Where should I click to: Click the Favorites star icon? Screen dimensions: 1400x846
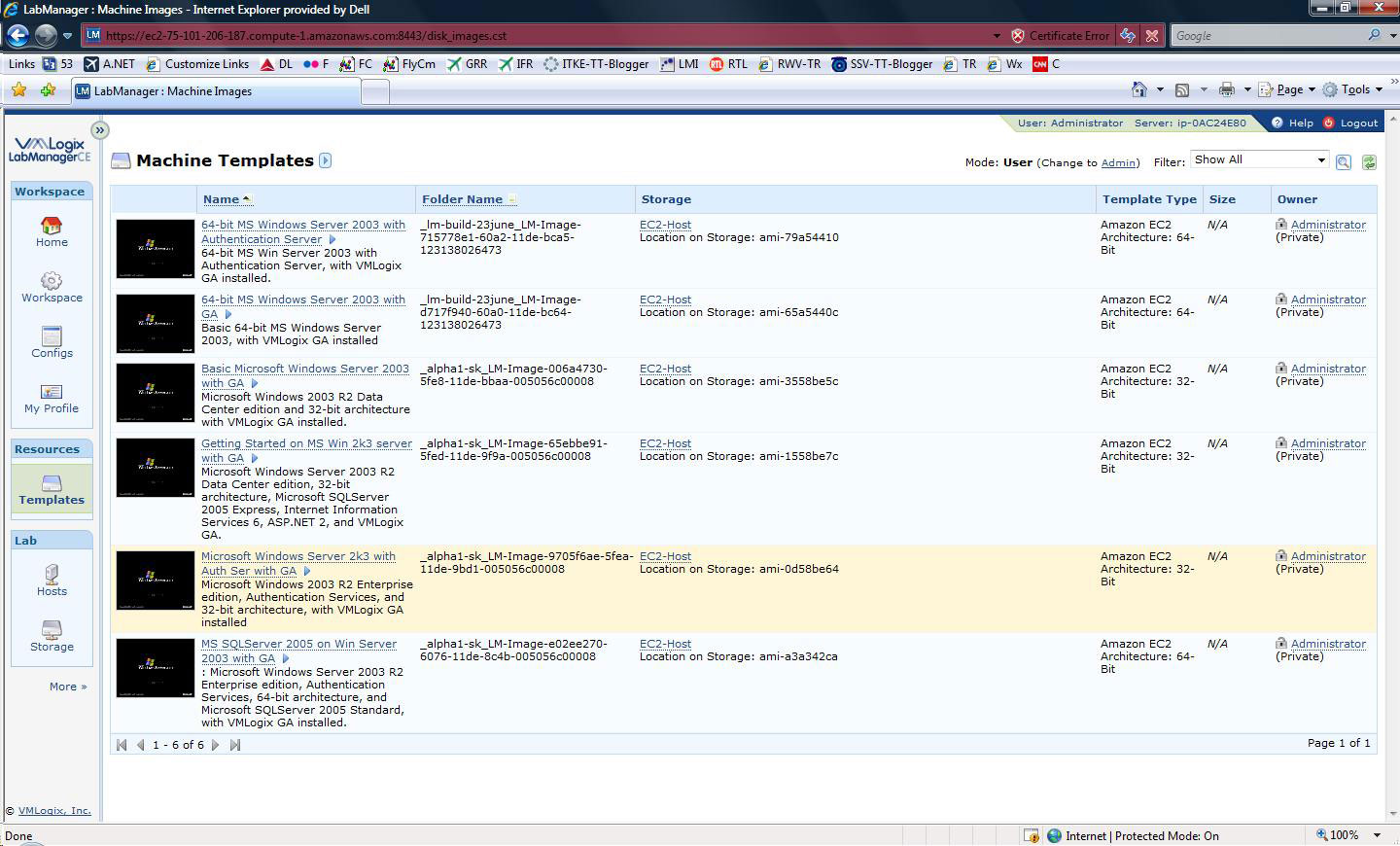(x=18, y=90)
